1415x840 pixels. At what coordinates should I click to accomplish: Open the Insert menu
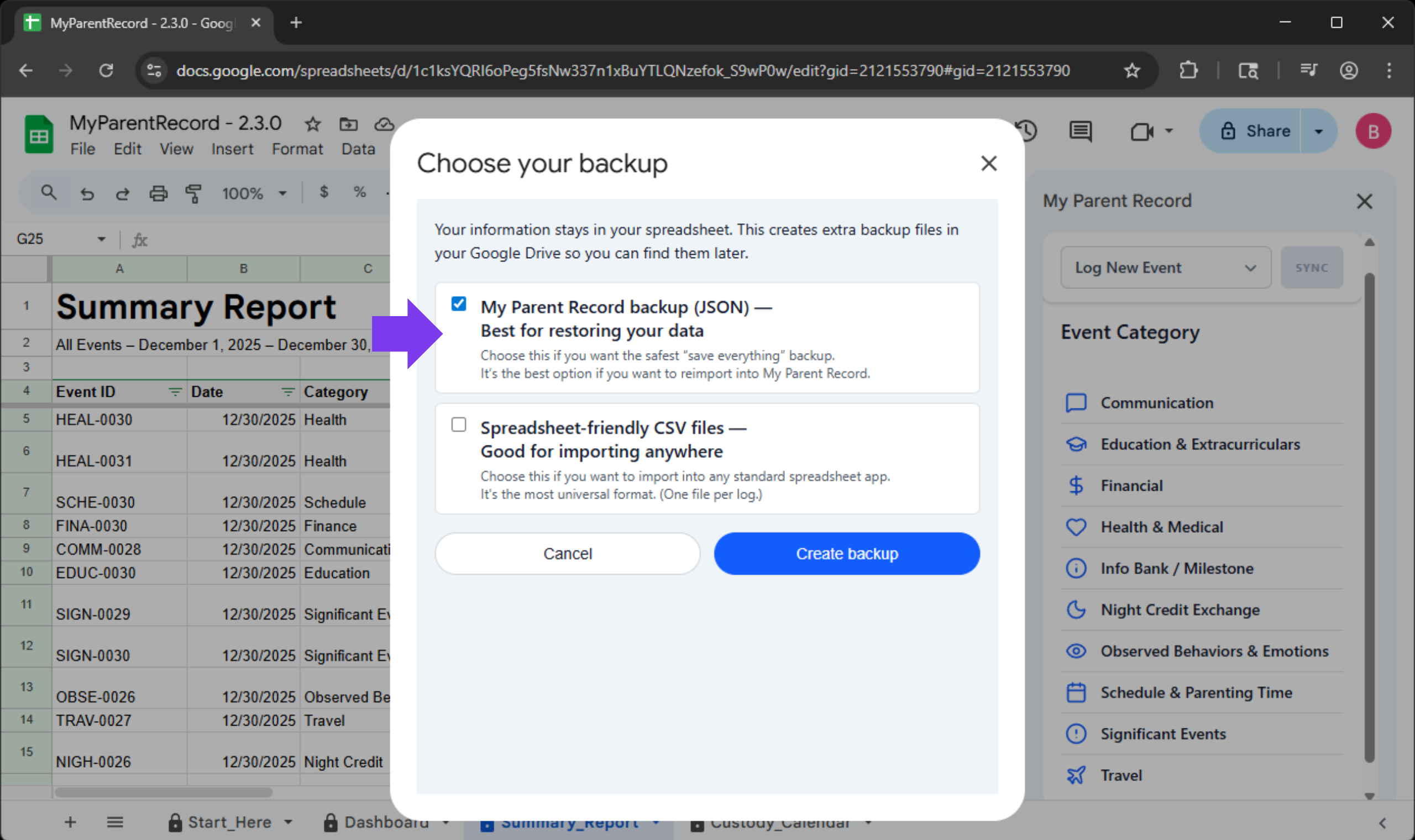pyautogui.click(x=232, y=149)
